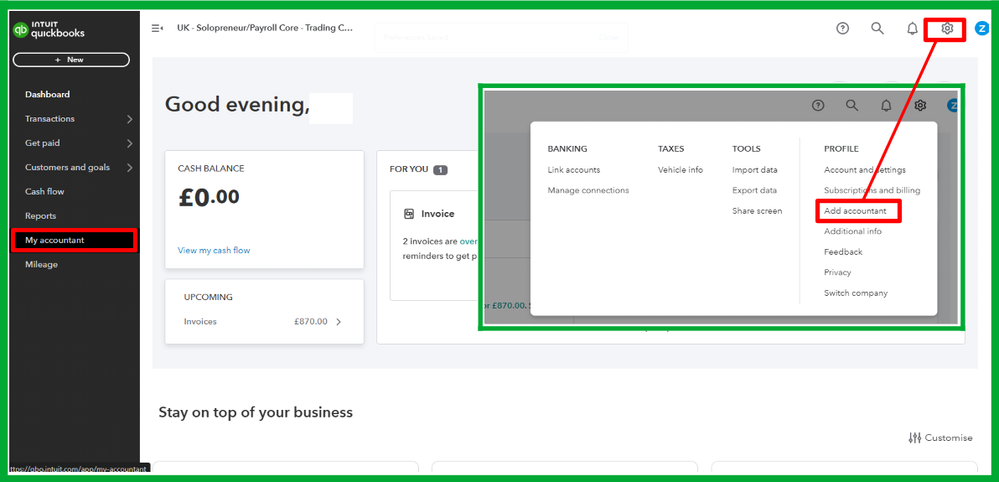Choose Import data under Tools
Screen dimensions: 999x482
755,170
